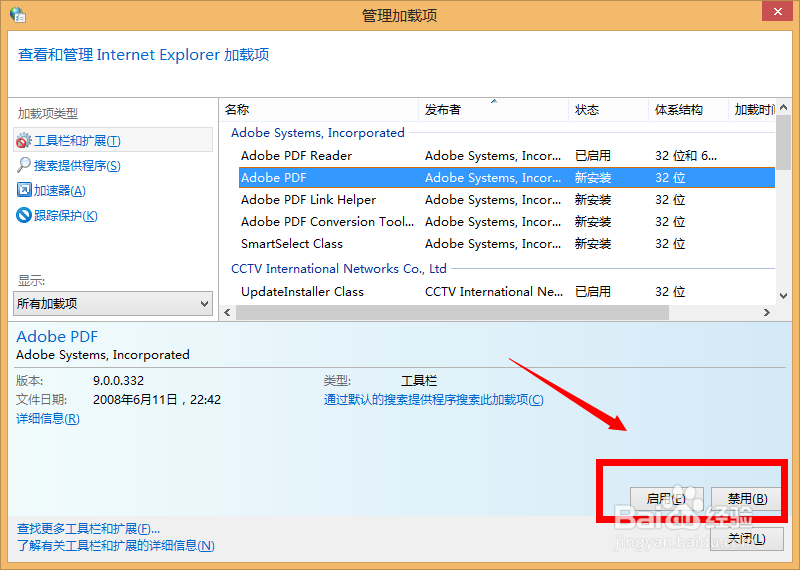800x570 pixels.
Task: Click scroll up arrow of add-on list
Action: (784, 107)
